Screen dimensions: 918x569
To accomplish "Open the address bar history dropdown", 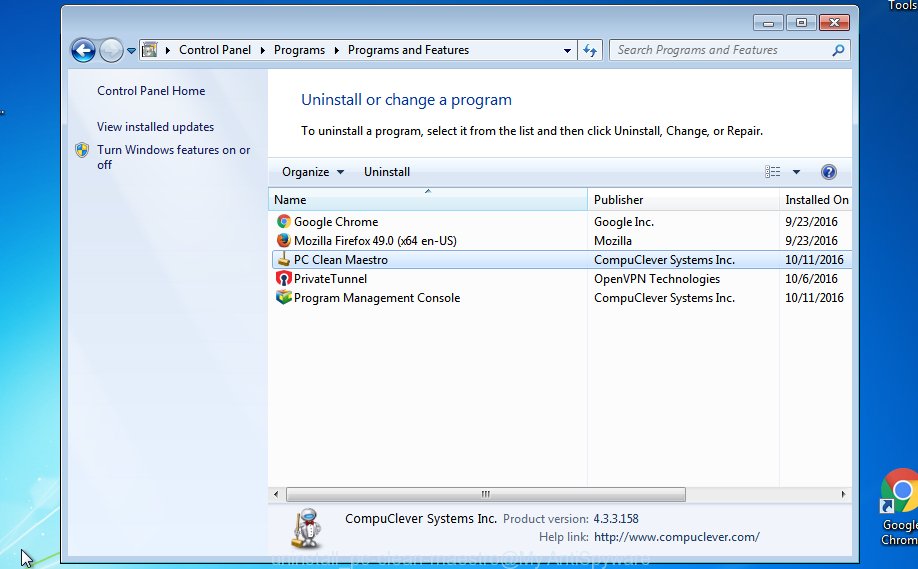I will point(567,50).
